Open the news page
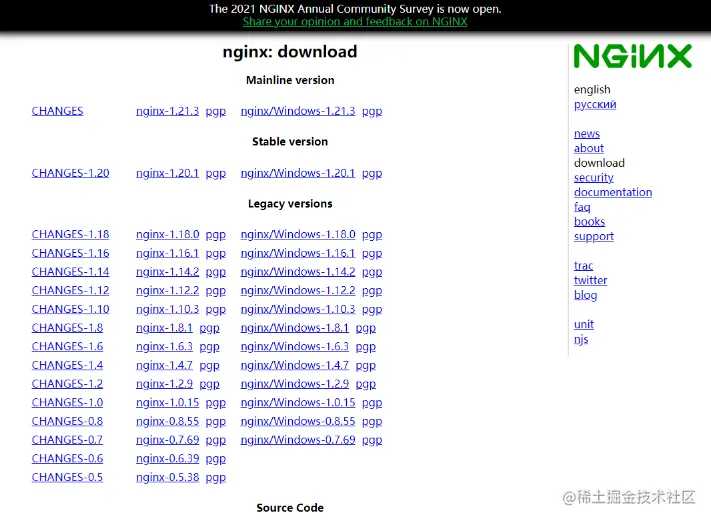 coord(587,134)
